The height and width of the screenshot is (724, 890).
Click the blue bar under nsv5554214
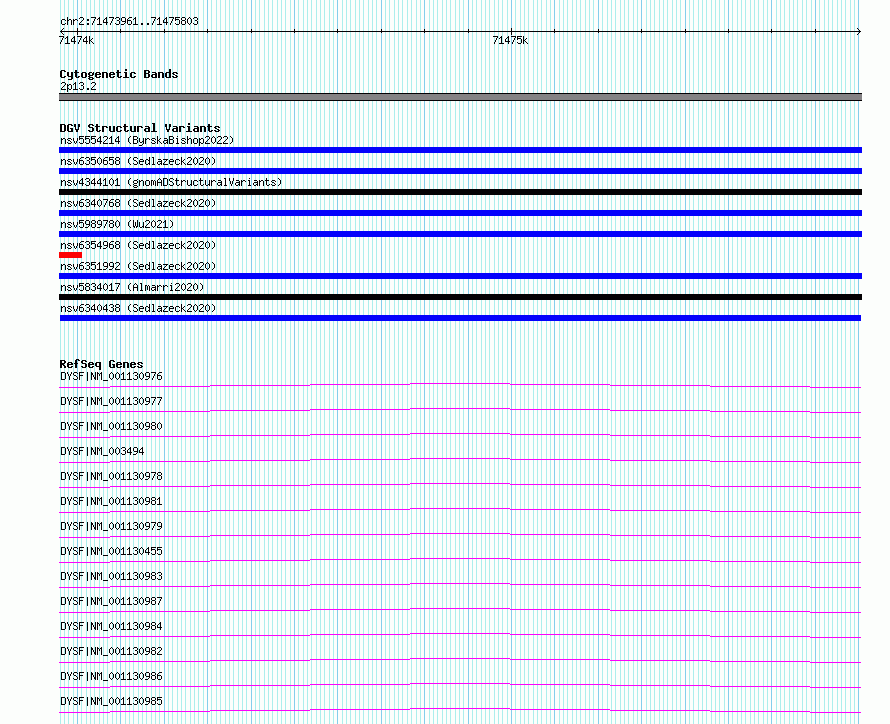click(460, 150)
